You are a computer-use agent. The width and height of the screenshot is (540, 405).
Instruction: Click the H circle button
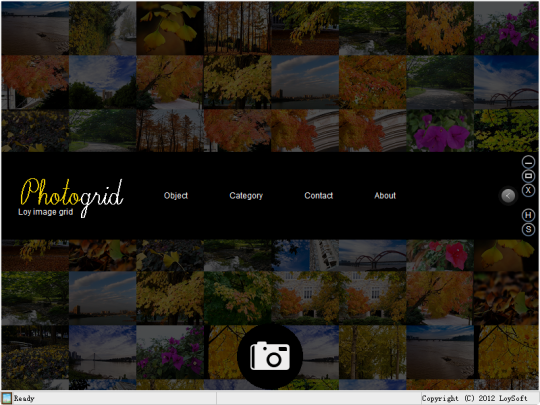[x=528, y=216]
